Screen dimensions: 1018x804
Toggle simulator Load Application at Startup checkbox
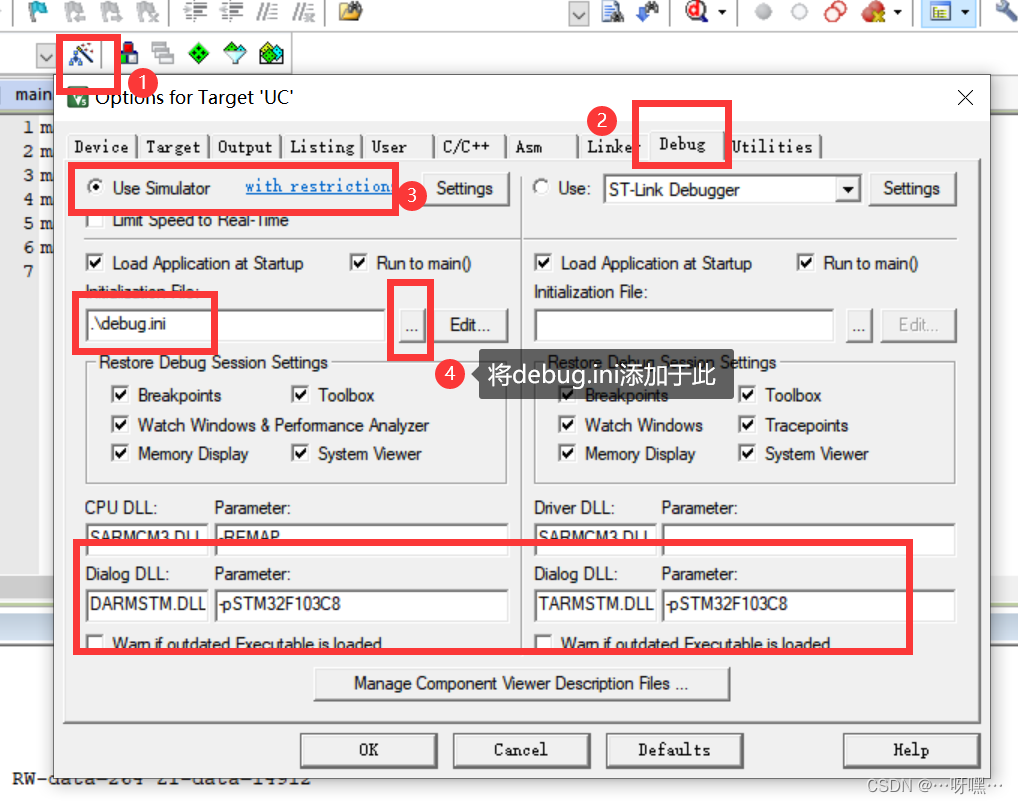coord(94,262)
